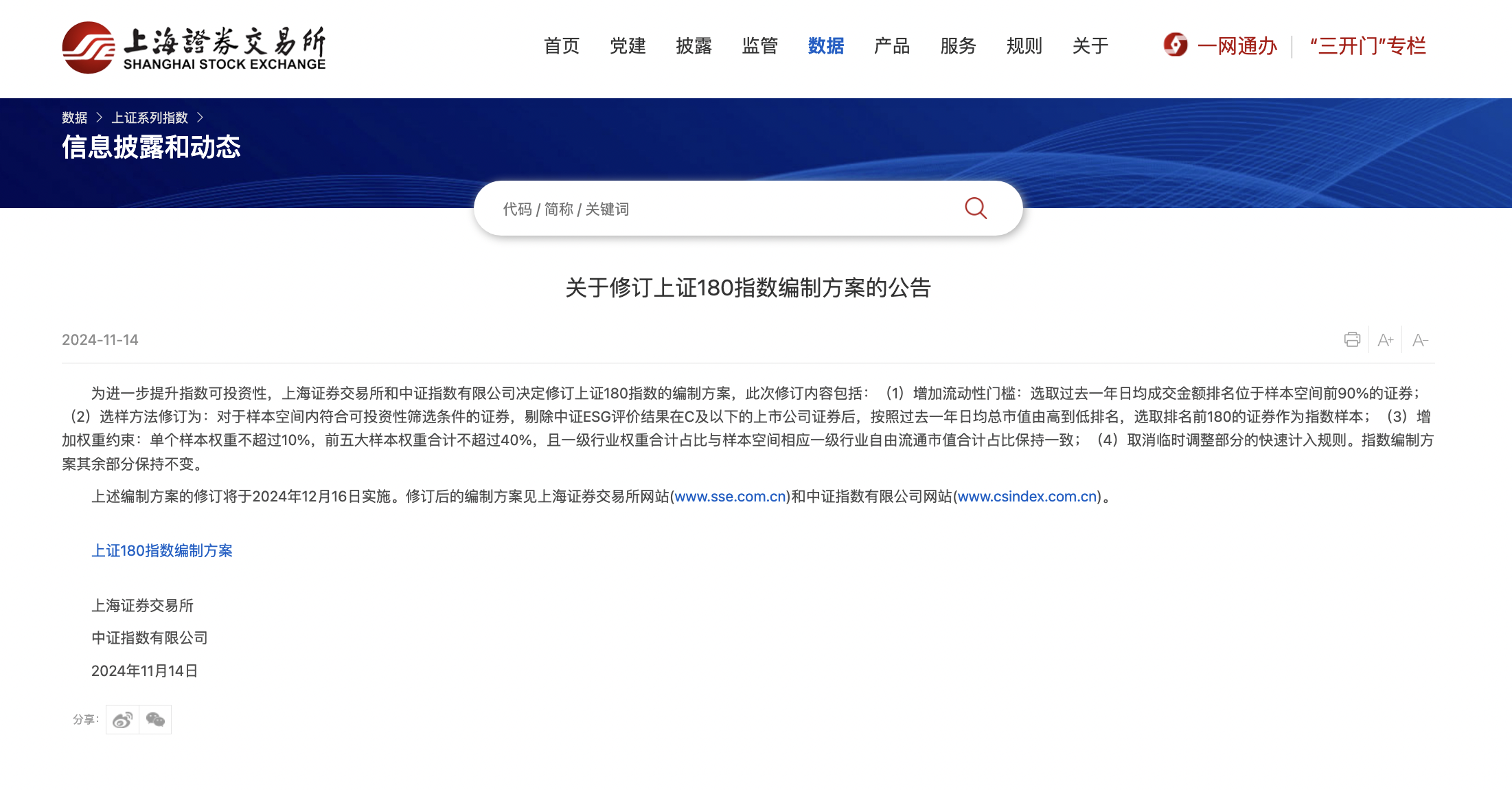Follow the www.csindex.com.cn hyperlink
This screenshot has width=1512, height=790.
tap(1027, 496)
